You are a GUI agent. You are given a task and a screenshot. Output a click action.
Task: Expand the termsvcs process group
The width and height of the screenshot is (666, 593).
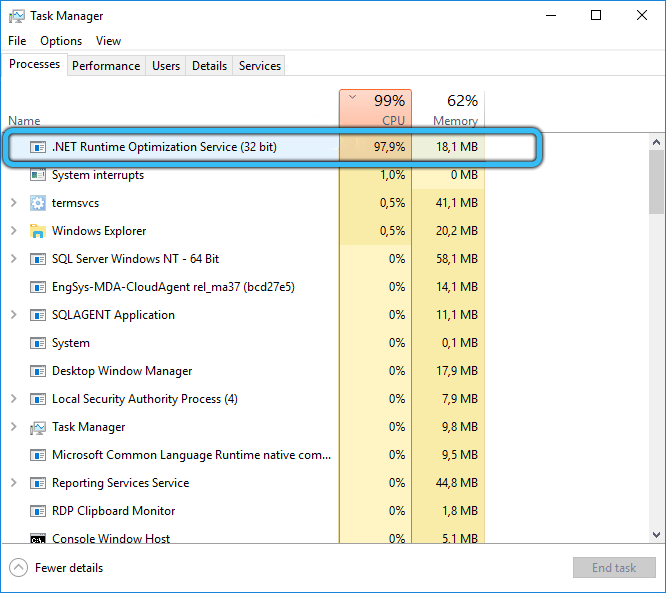coord(13,203)
